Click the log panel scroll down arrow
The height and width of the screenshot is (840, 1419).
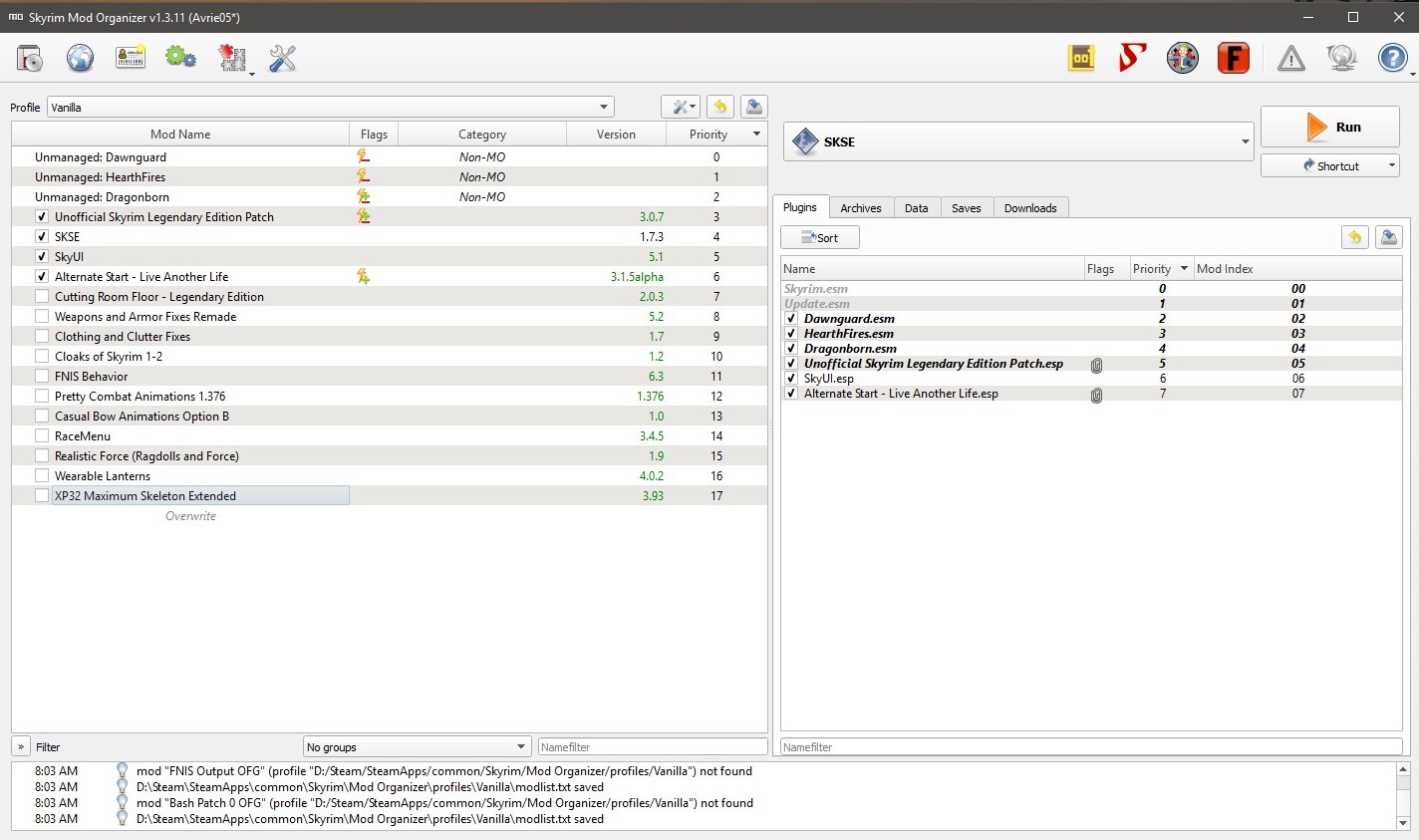pos(1404,823)
